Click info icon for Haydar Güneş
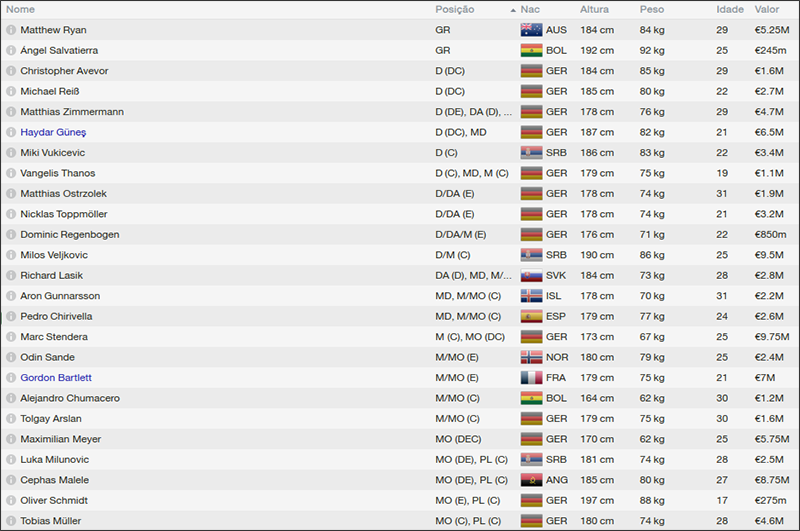800x531 pixels. point(11,132)
